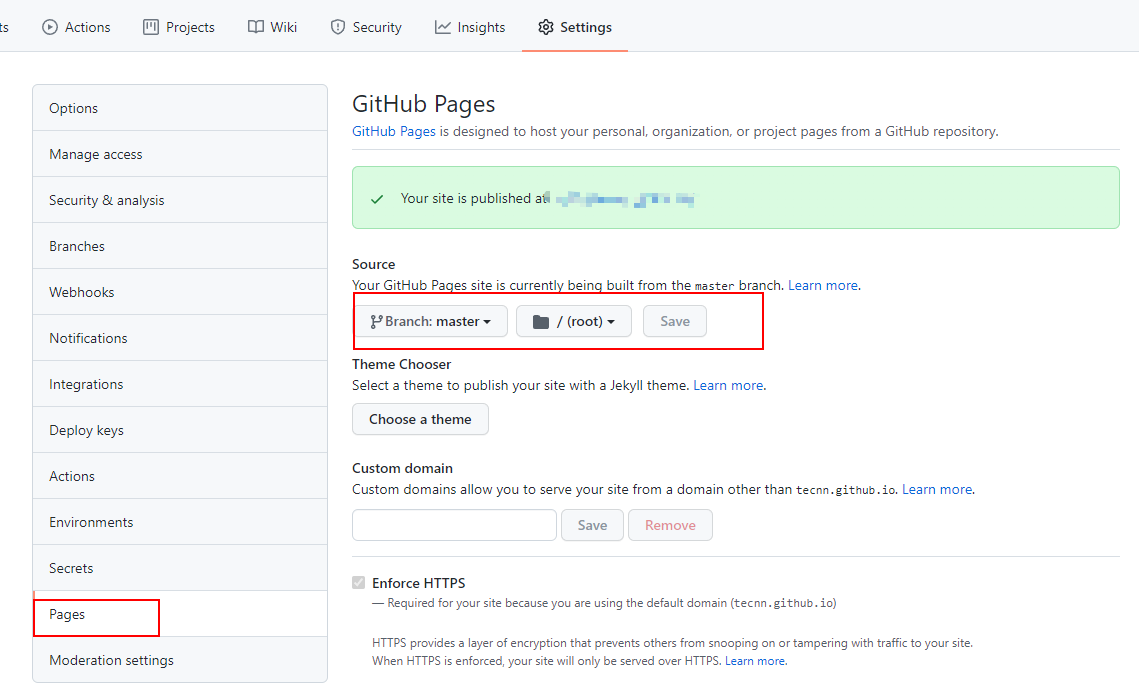Open Deploy keys settings

pyautogui.click(x=180, y=430)
